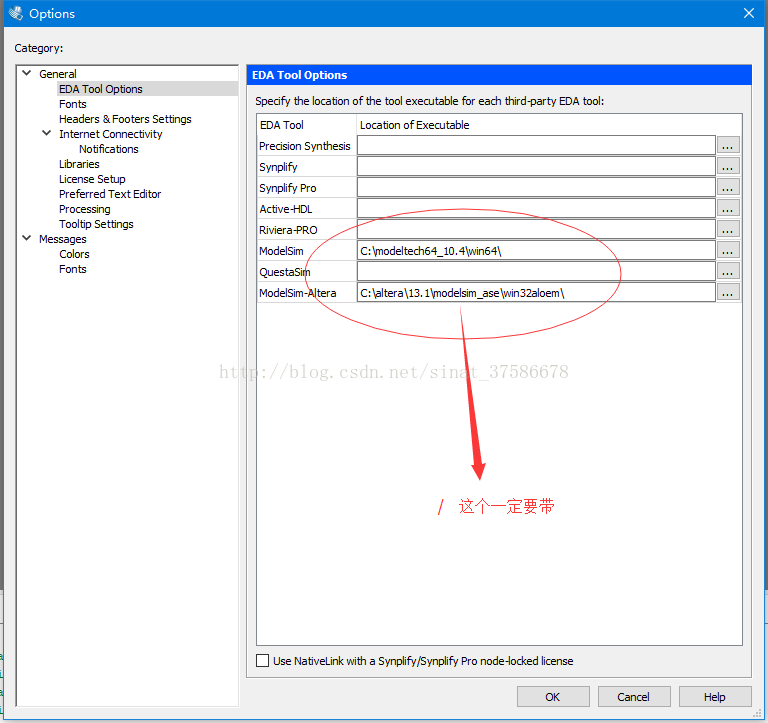
Task: Browse for ModelSim executable path
Action: (728, 251)
